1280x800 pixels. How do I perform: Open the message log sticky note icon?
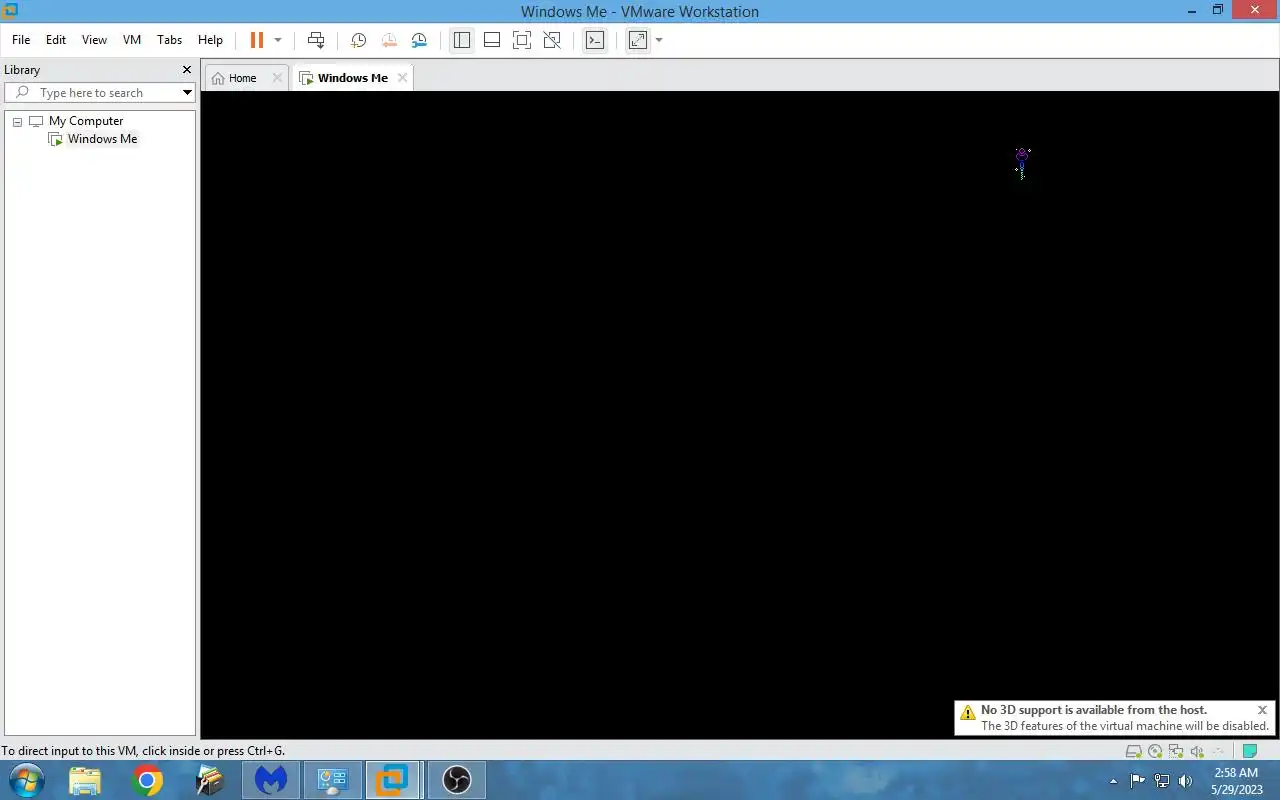click(x=1249, y=752)
